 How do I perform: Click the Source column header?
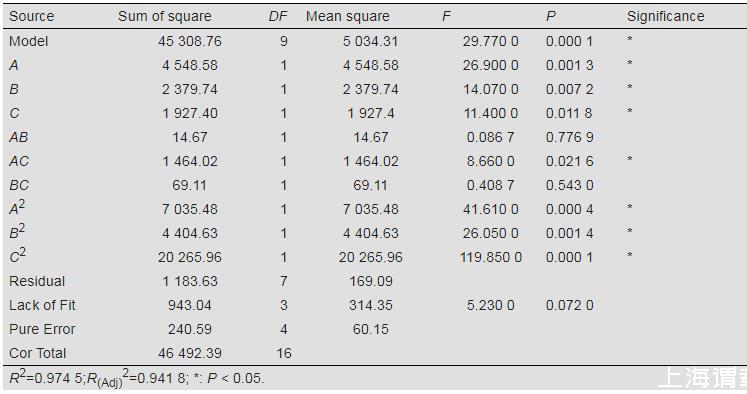[x=31, y=16]
